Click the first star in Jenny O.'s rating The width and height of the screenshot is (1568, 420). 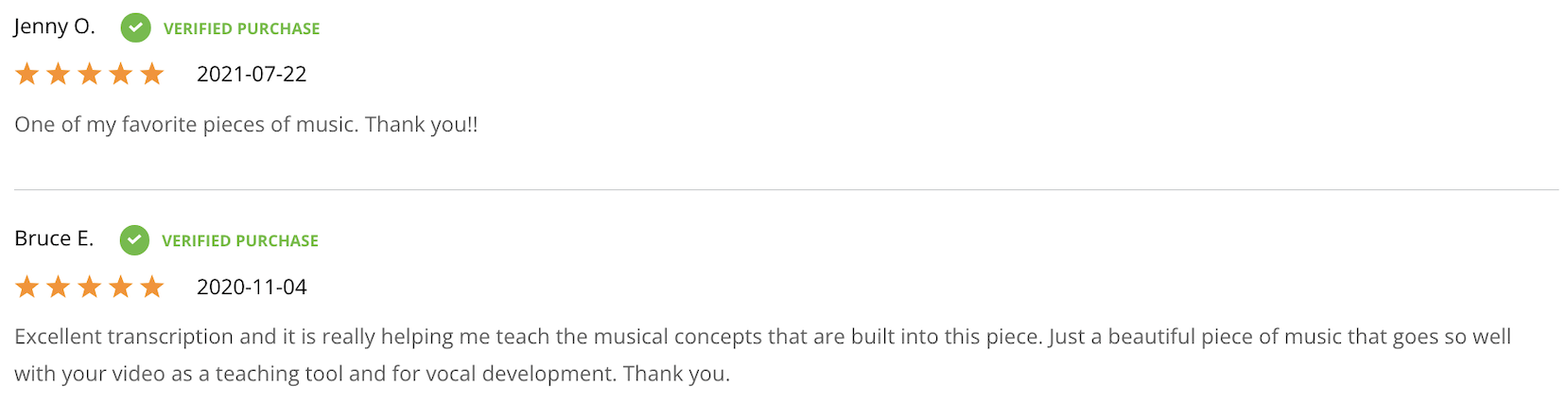coord(26,74)
